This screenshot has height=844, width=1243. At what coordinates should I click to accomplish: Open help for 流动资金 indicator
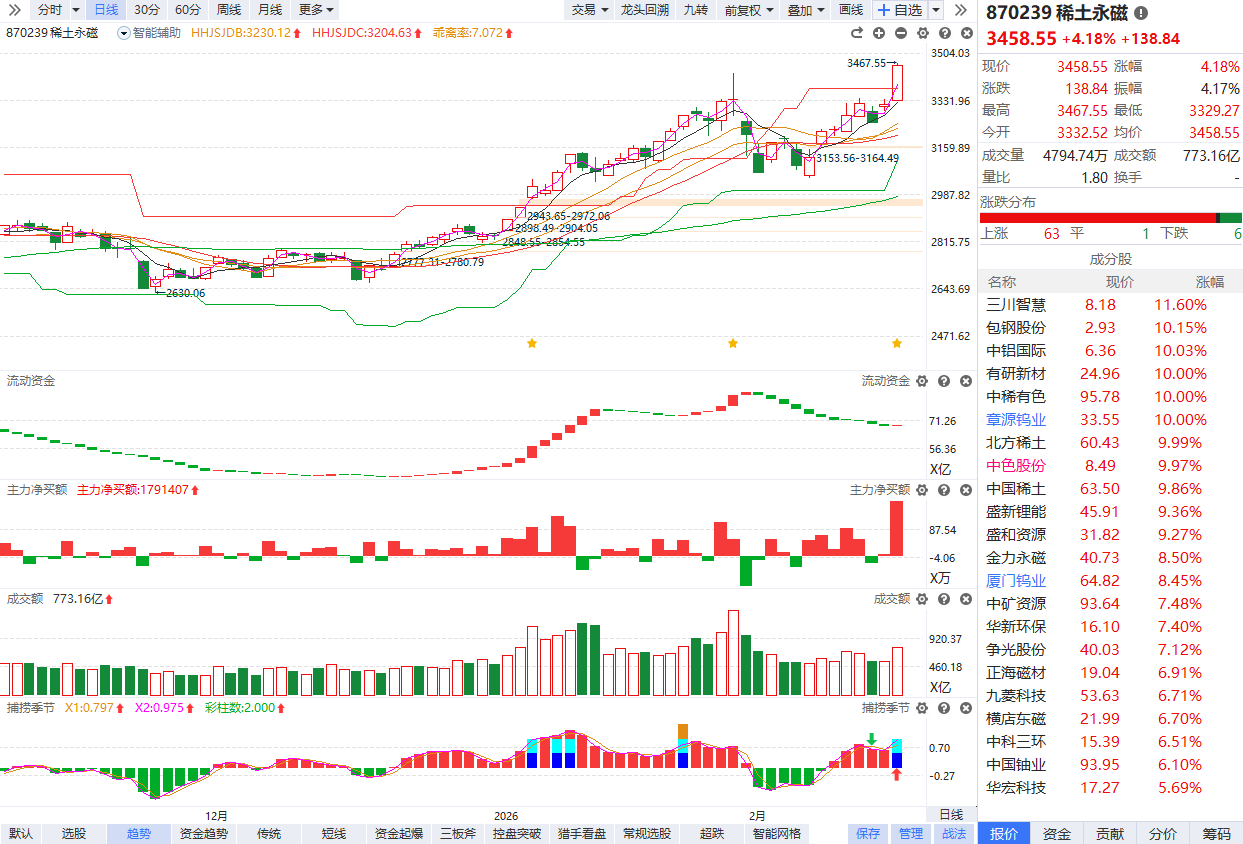(943, 381)
